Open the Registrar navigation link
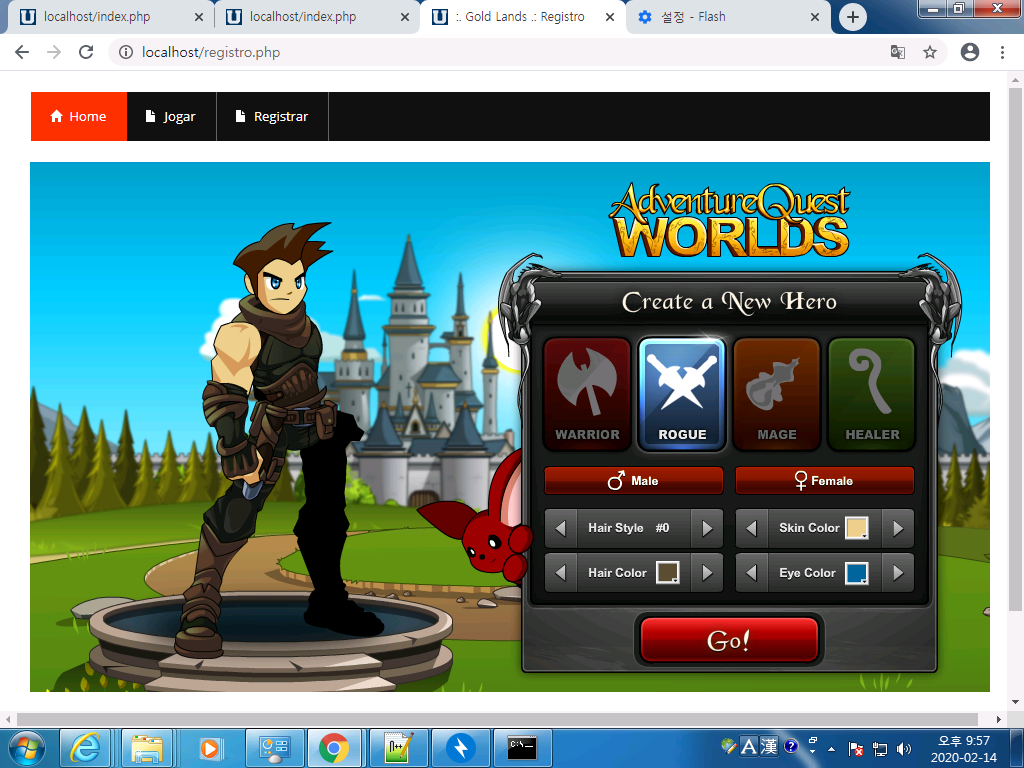Viewport: 1024px width, 768px height. coord(272,117)
